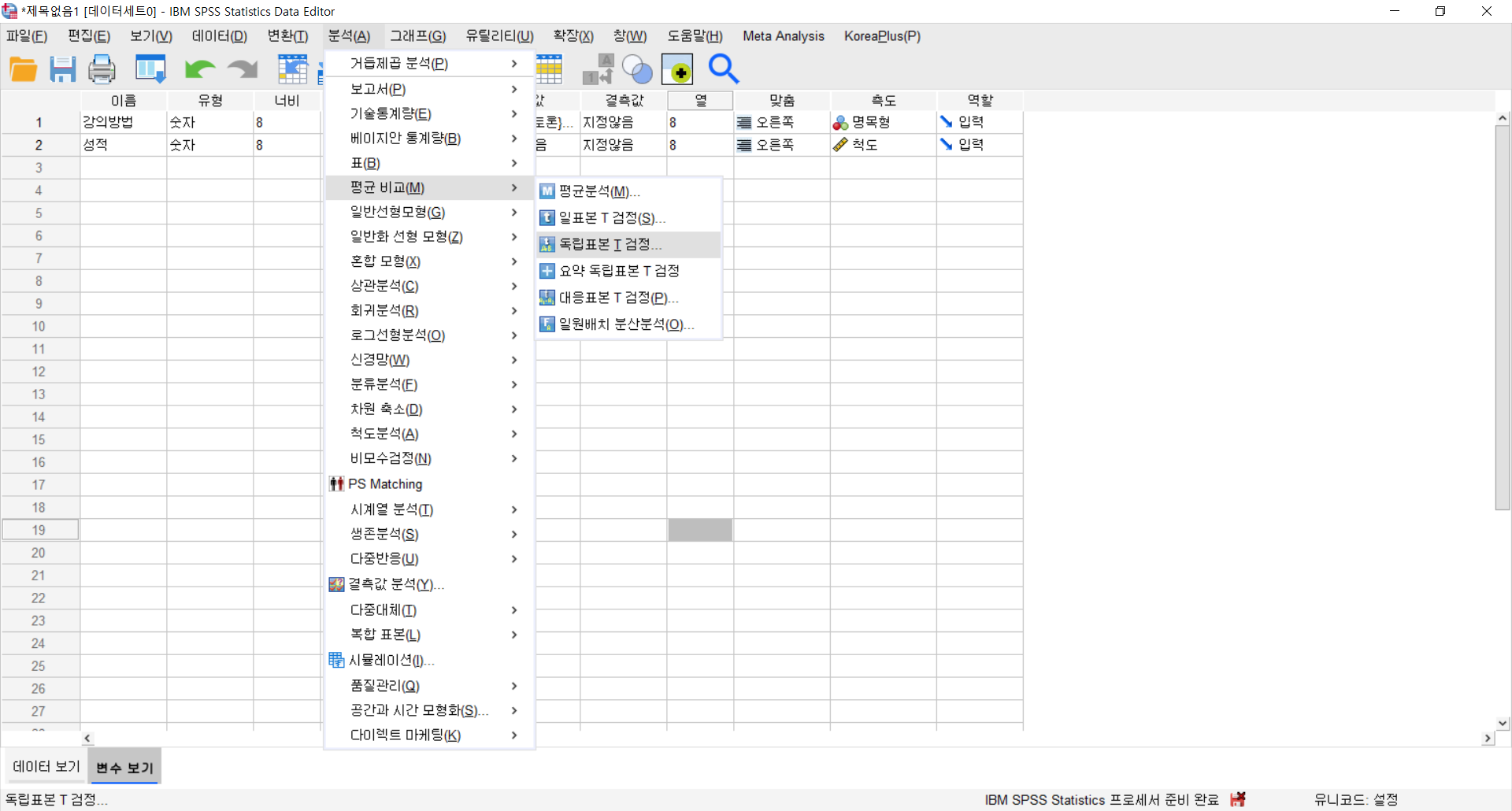Click the 유니코드: 설정 status text
Image resolution: width=1512 pixels, height=811 pixels.
tap(1356, 800)
